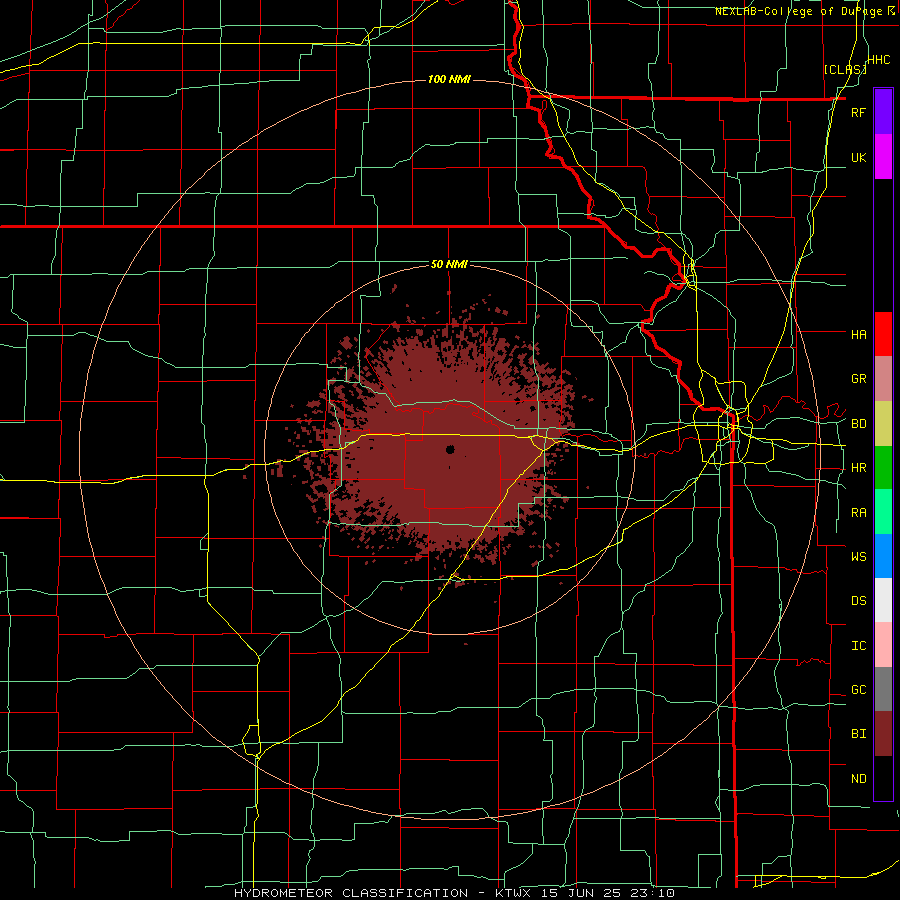Image resolution: width=900 pixels, height=900 pixels.
Task: Click the DS white legend swatch
Action: click(883, 600)
